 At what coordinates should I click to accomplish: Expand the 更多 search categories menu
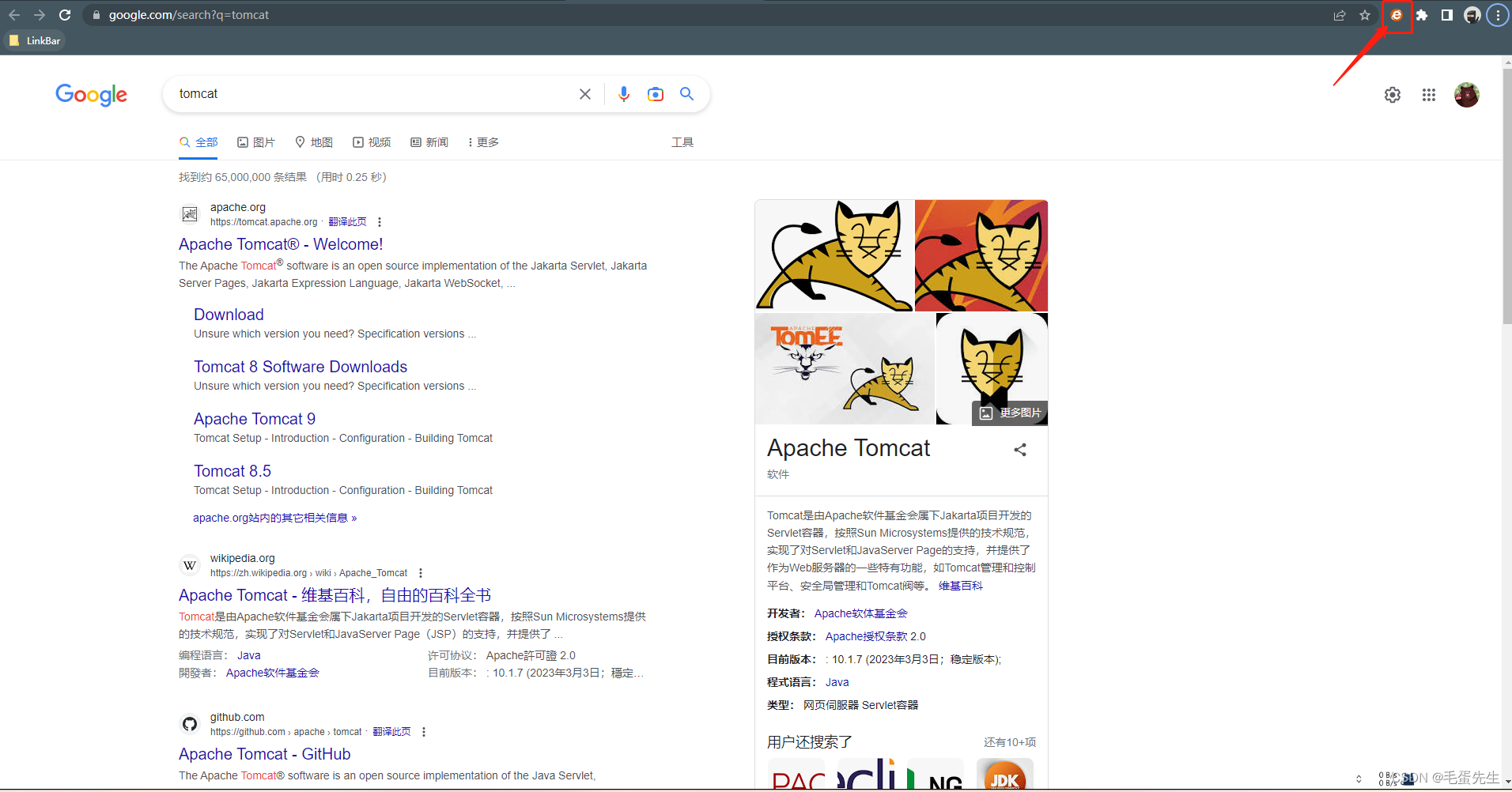pyautogui.click(x=483, y=142)
